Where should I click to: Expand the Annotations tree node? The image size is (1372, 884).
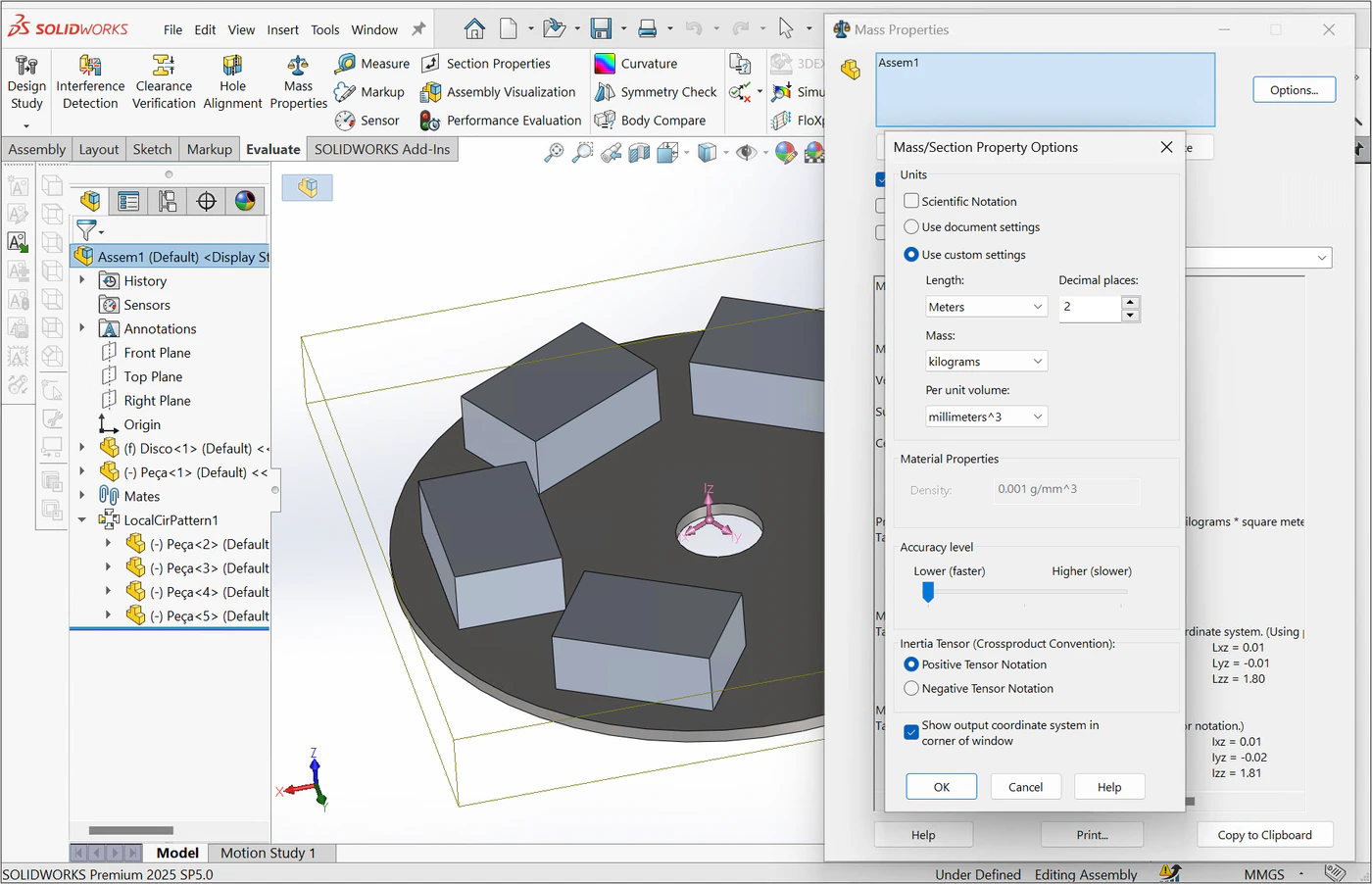click(82, 328)
